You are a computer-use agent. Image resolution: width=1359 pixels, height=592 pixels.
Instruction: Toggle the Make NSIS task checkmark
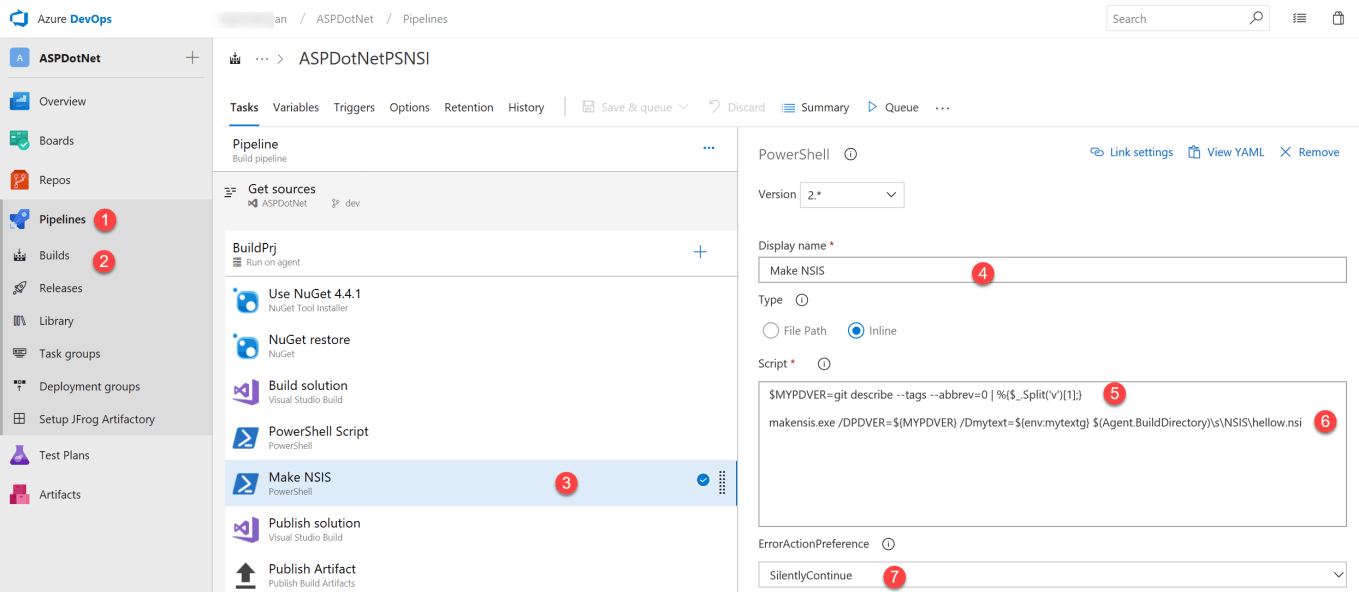[703, 480]
